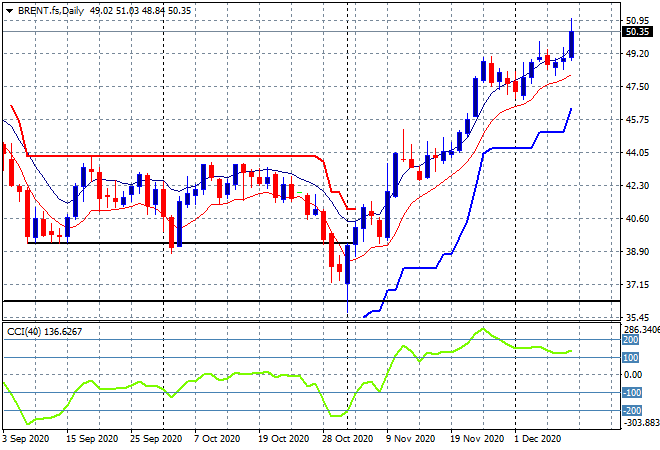Image resolution: width=660 pixels, height=450 pixels.
Task: Click the CCI(40) 136.6267 indicator label
Action: click(x=45, y=332)
